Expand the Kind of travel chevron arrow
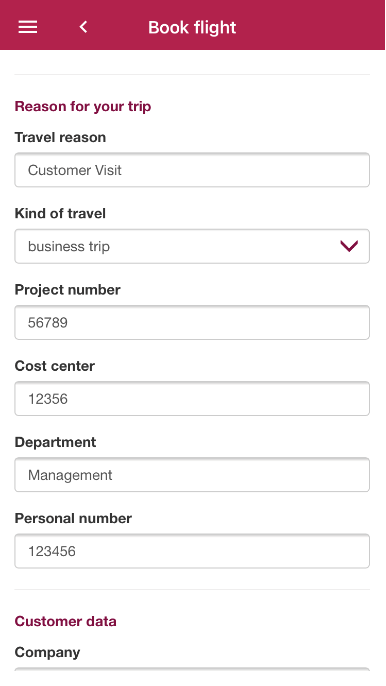Screen dimensions: 386x686 point(349,246)
